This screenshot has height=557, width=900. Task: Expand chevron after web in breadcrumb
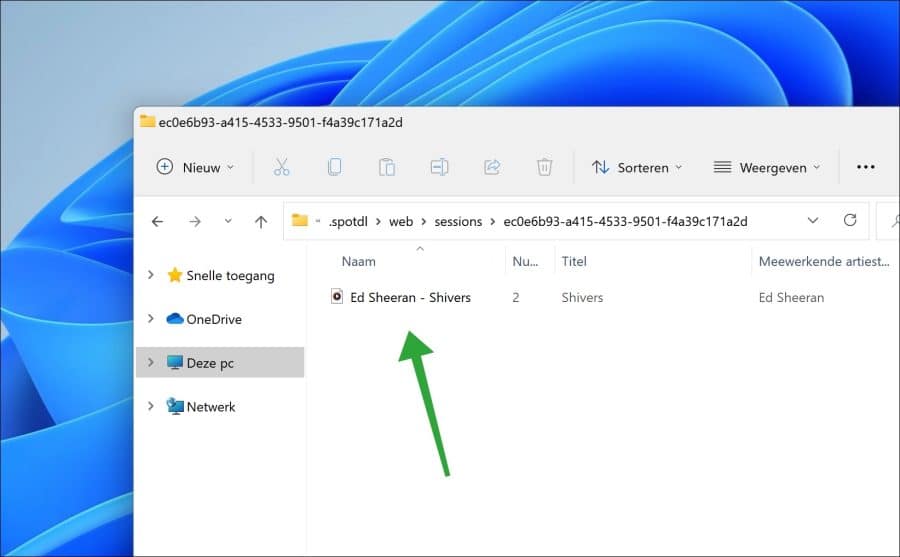[x=424, y=222]
